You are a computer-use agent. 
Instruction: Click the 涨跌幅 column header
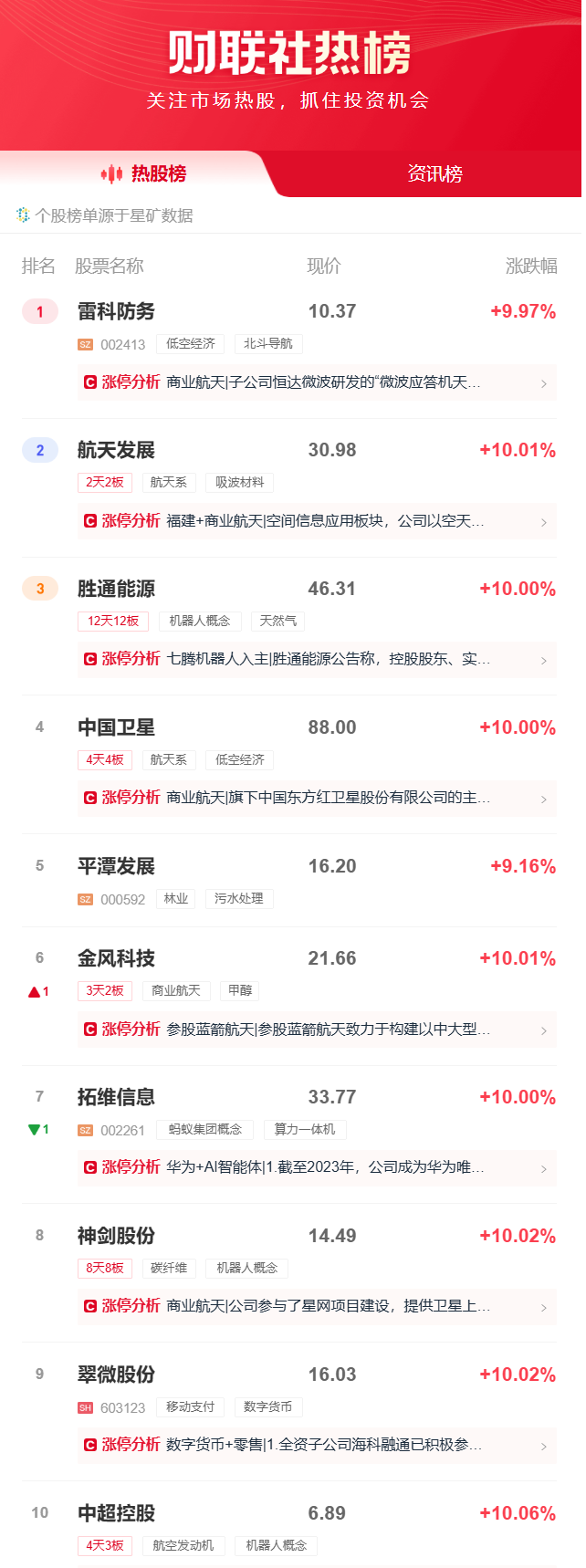(x=530, y=266)
